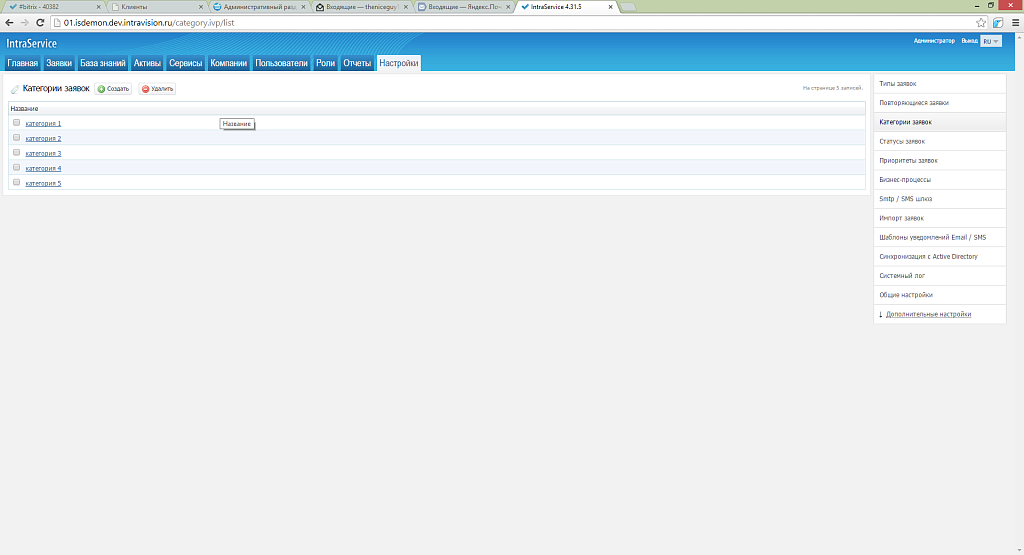Open Повторяющиеся заявки in the sidebar
This screenshot has height=555, width=1024.
click(x=940, y=103)
